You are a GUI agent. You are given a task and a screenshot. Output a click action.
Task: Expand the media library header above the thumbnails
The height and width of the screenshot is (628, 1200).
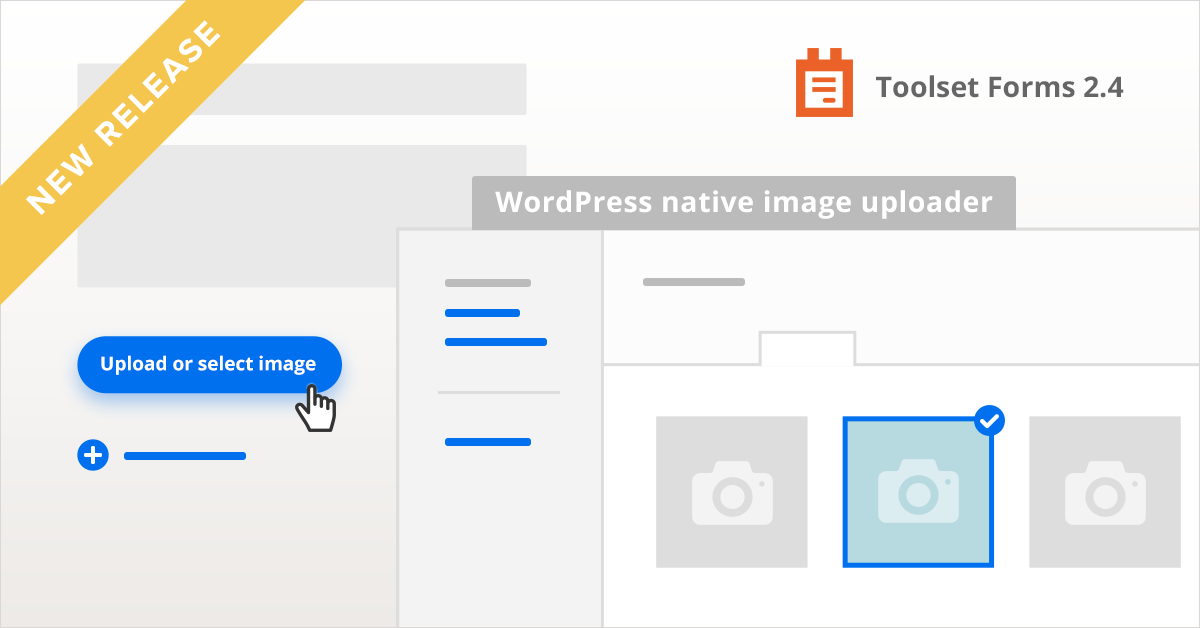coord(693,282)
